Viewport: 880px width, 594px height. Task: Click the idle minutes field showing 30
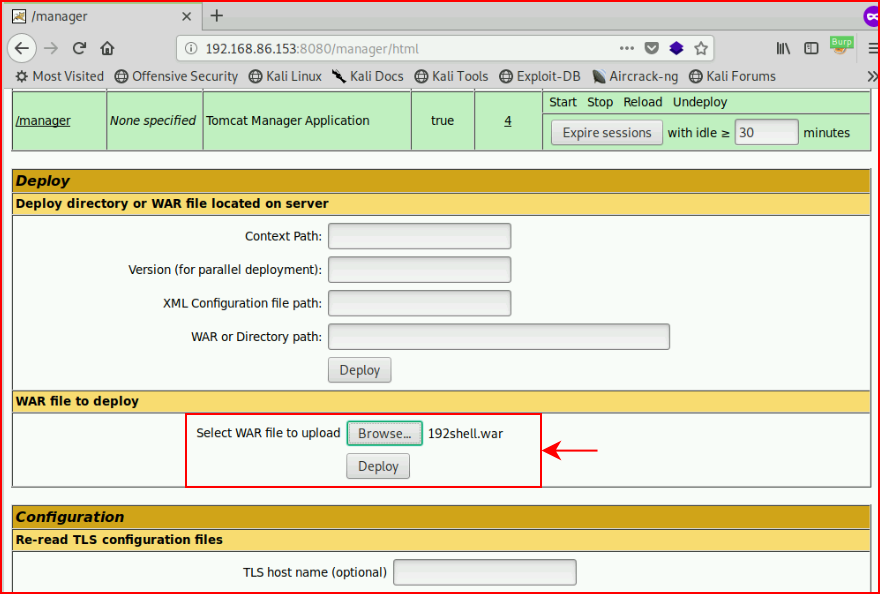766,132
